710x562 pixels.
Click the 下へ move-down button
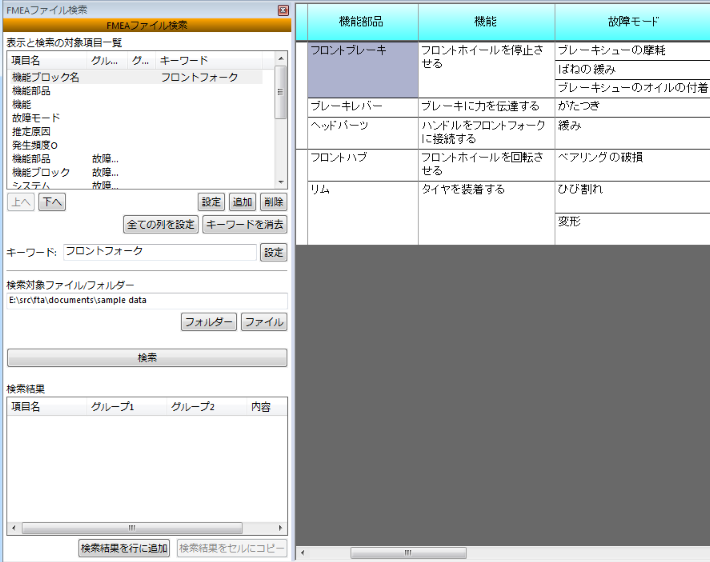click(52, 202)
